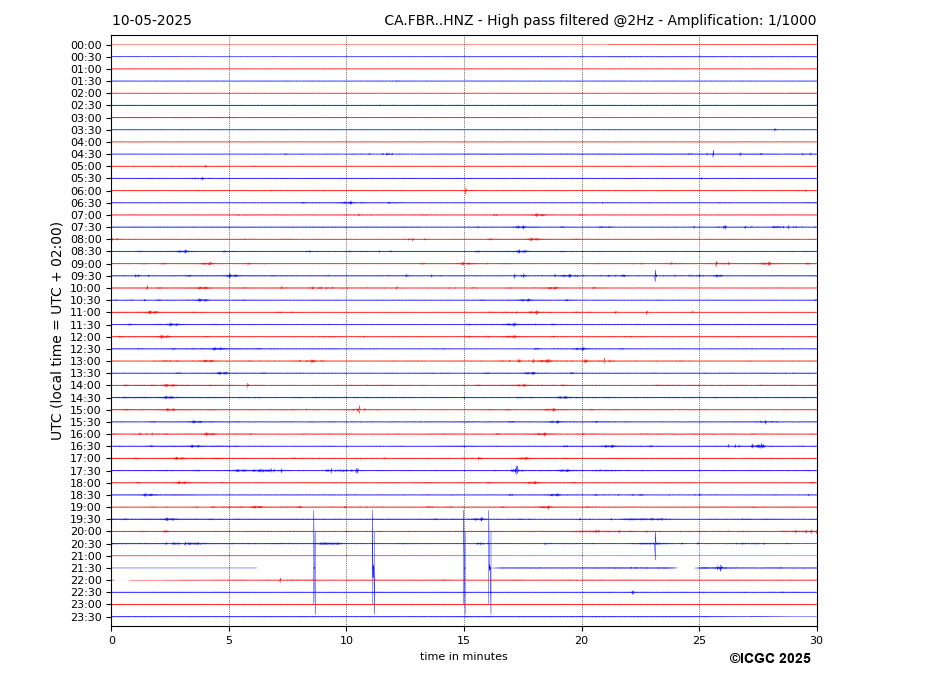Select the 04:00 row label
This screenshot has height=696, width=927.
[x=86, y=143]
